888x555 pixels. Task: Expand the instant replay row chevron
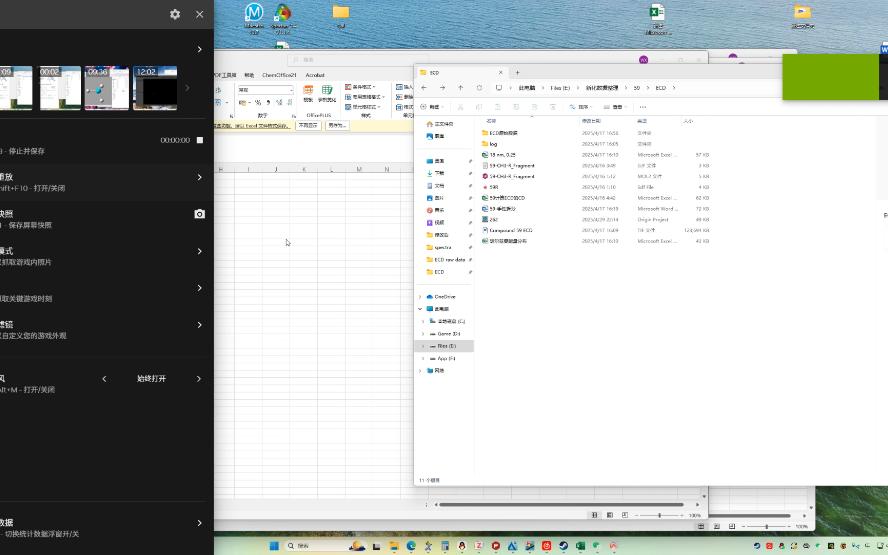199,177
